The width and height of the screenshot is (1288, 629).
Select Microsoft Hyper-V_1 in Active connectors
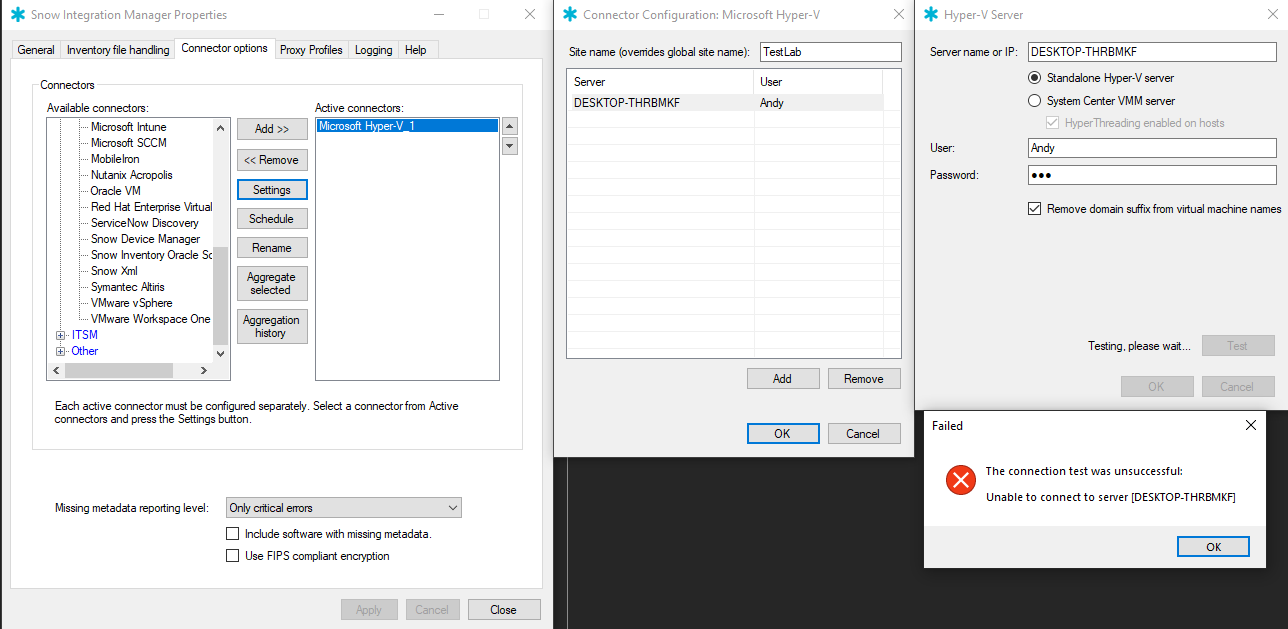[407, 126]
